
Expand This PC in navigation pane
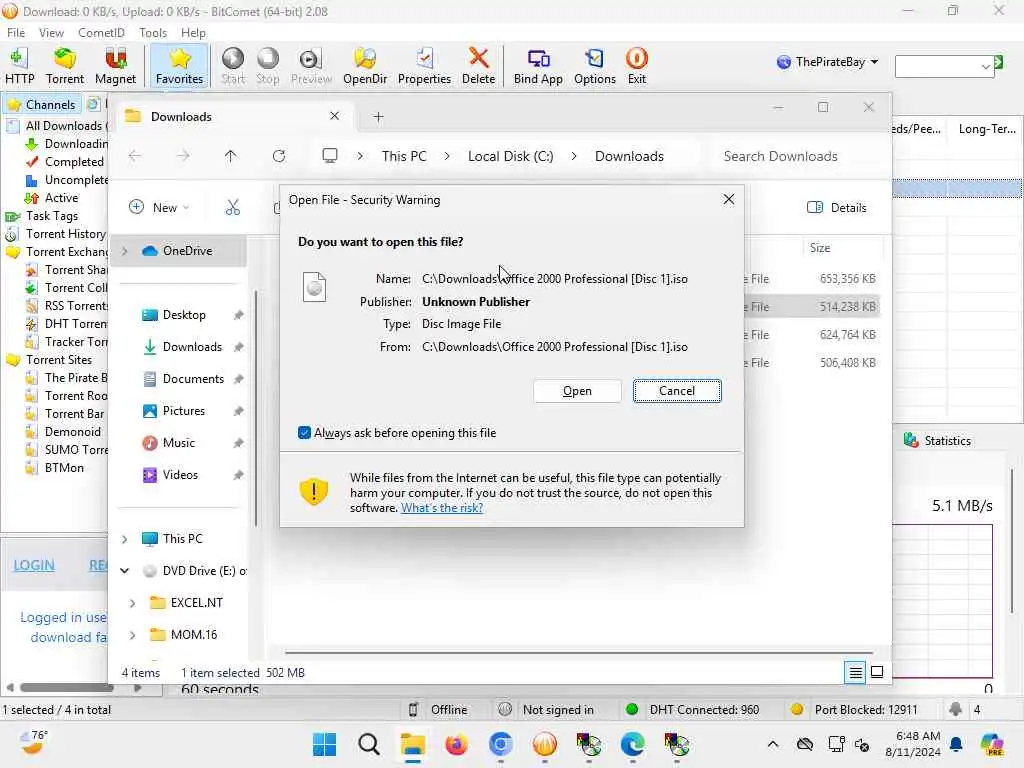[125, 539]
